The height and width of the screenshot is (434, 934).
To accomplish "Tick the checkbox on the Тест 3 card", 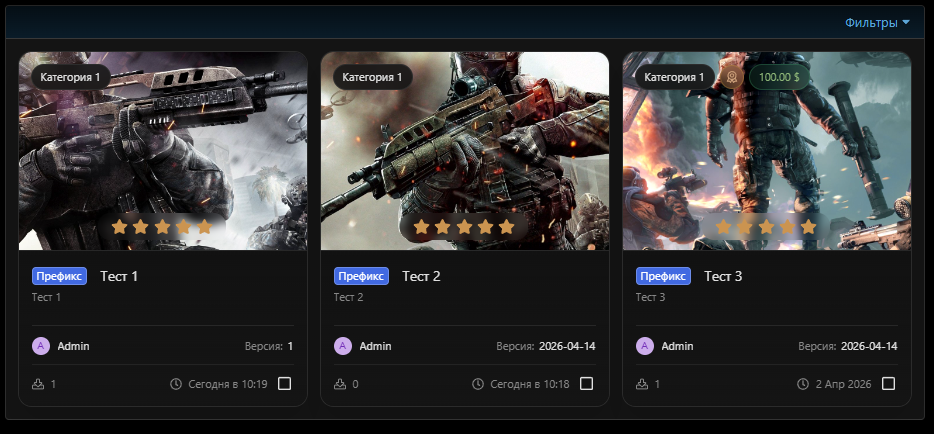I will tap(889, 384).
